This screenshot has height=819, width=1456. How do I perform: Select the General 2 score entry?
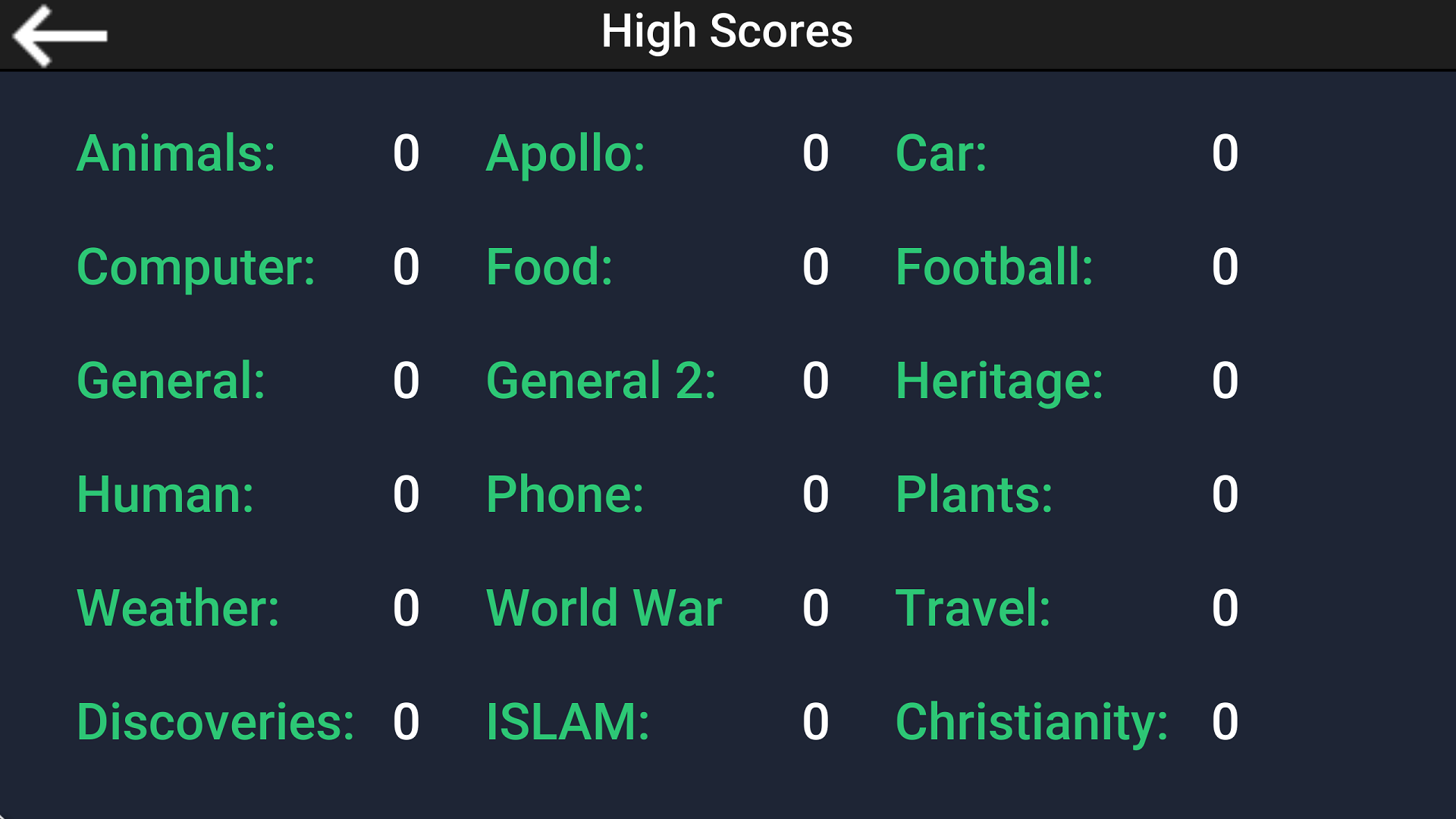(600, 381)
